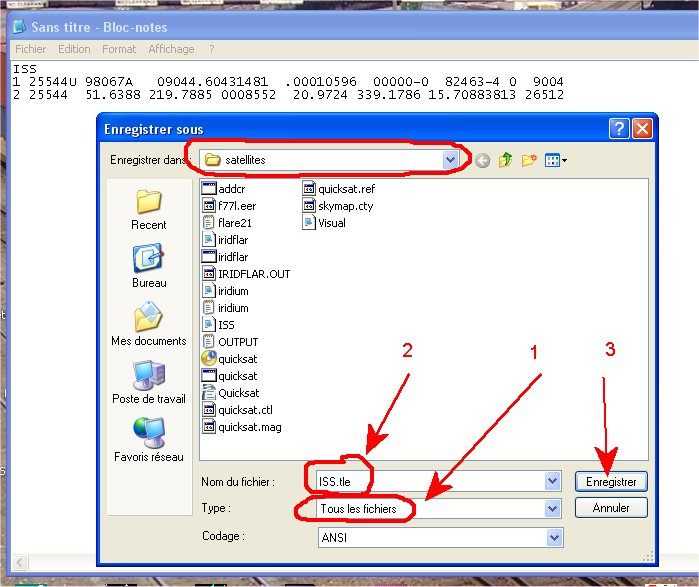Select the quicksat.ref file

click(339, 189)
